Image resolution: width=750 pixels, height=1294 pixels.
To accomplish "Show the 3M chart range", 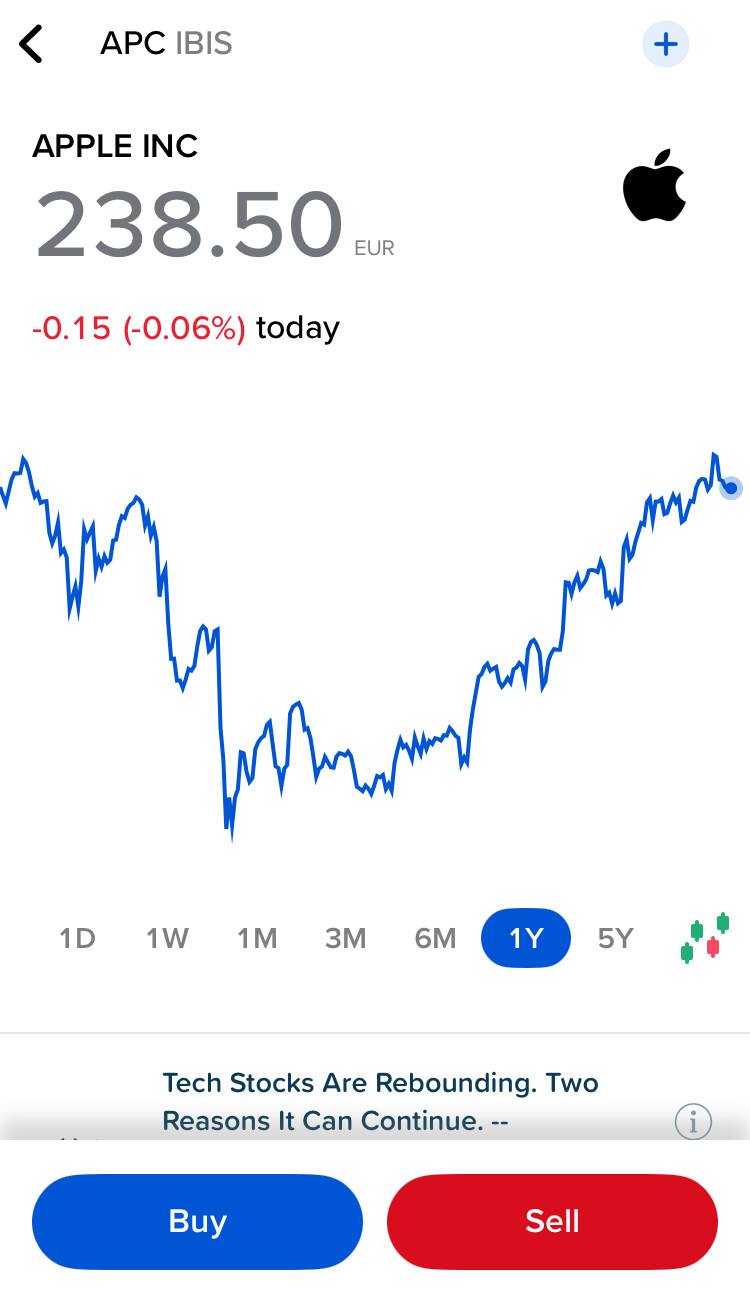I will [346, 939].
